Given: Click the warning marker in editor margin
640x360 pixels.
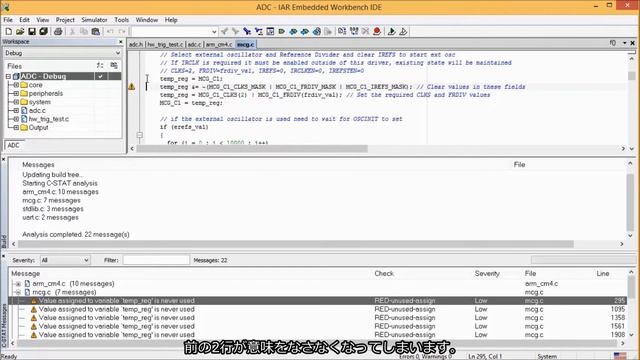Looking at the screenshot, I should (131, 87).
